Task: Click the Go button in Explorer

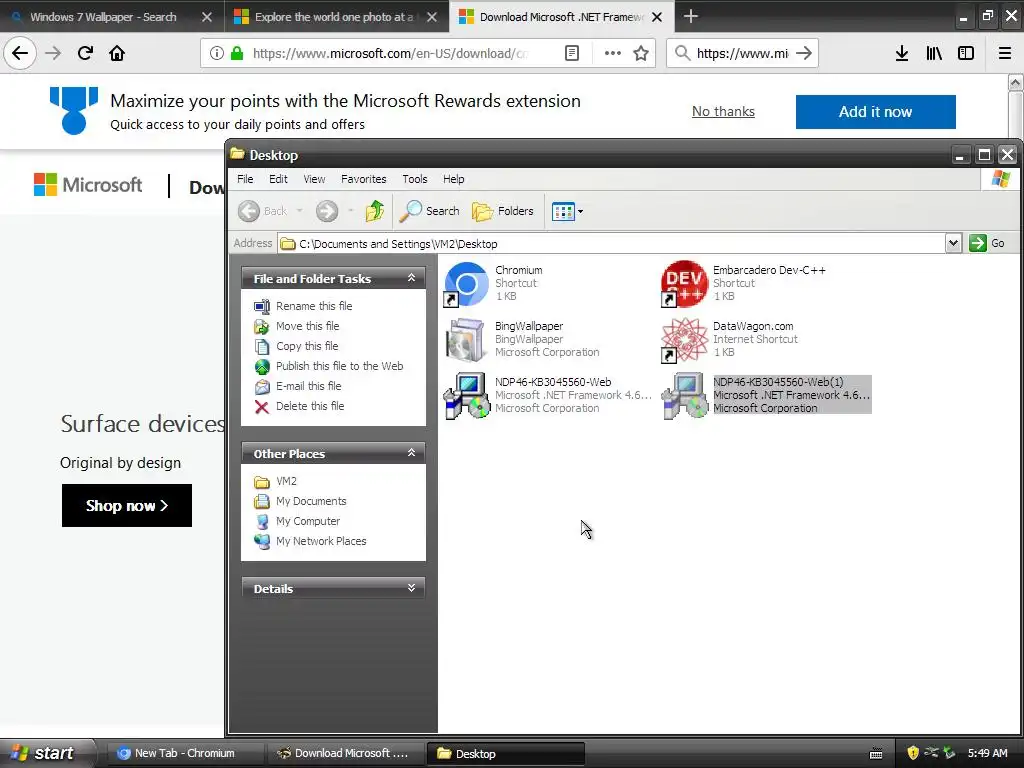Action: coord(987,244)
